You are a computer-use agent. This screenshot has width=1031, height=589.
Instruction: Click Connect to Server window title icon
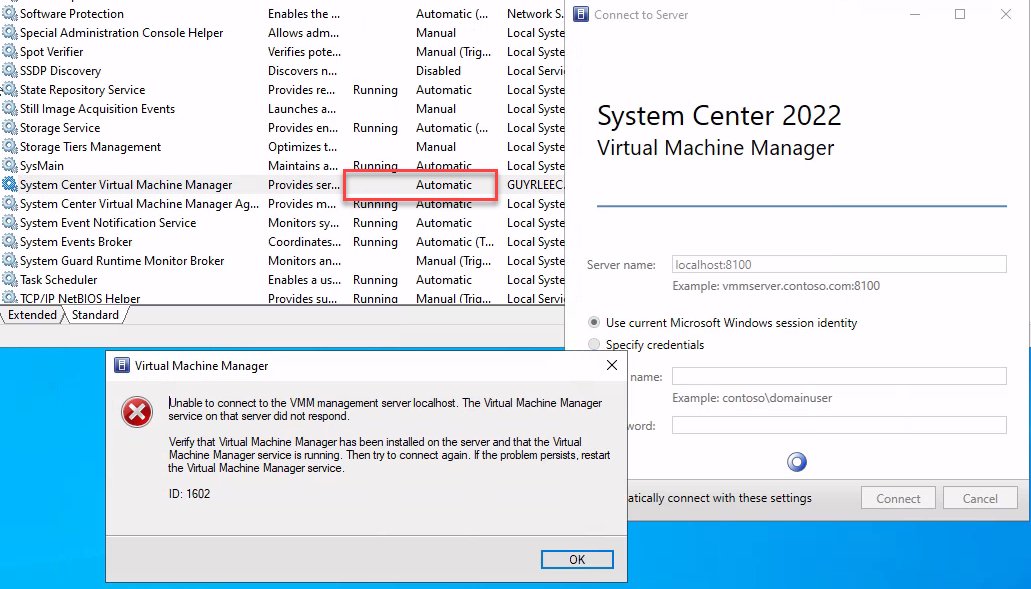(581, 14)
